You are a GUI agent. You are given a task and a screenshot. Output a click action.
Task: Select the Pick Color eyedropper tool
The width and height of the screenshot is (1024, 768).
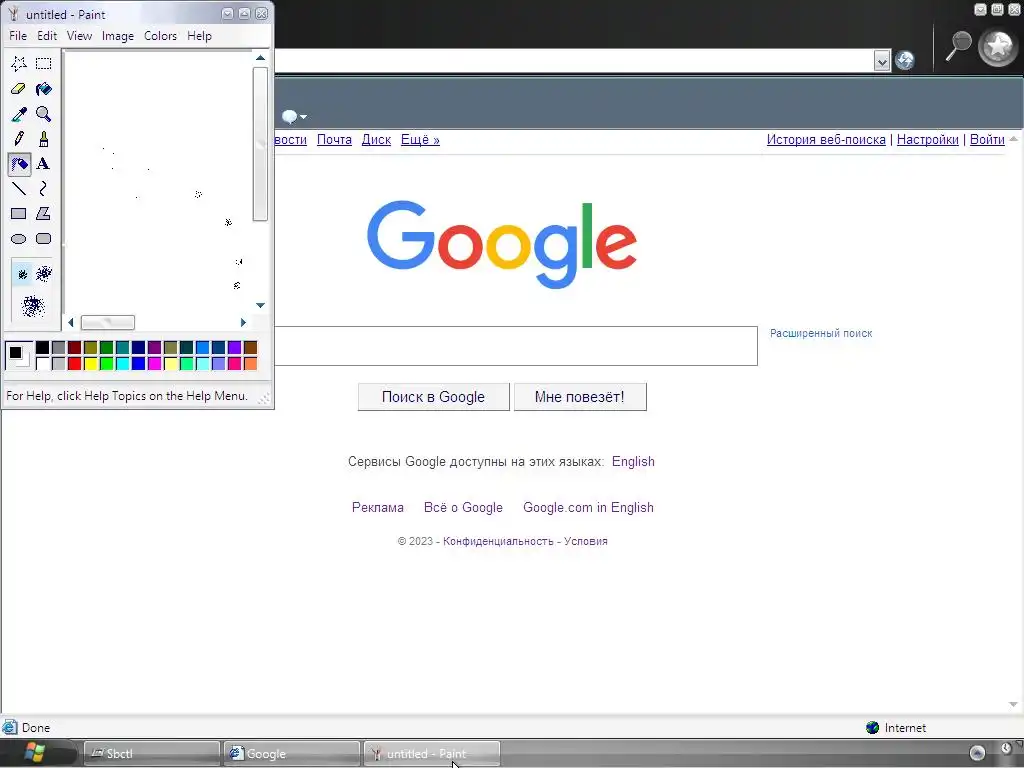(x=19, y=114)
